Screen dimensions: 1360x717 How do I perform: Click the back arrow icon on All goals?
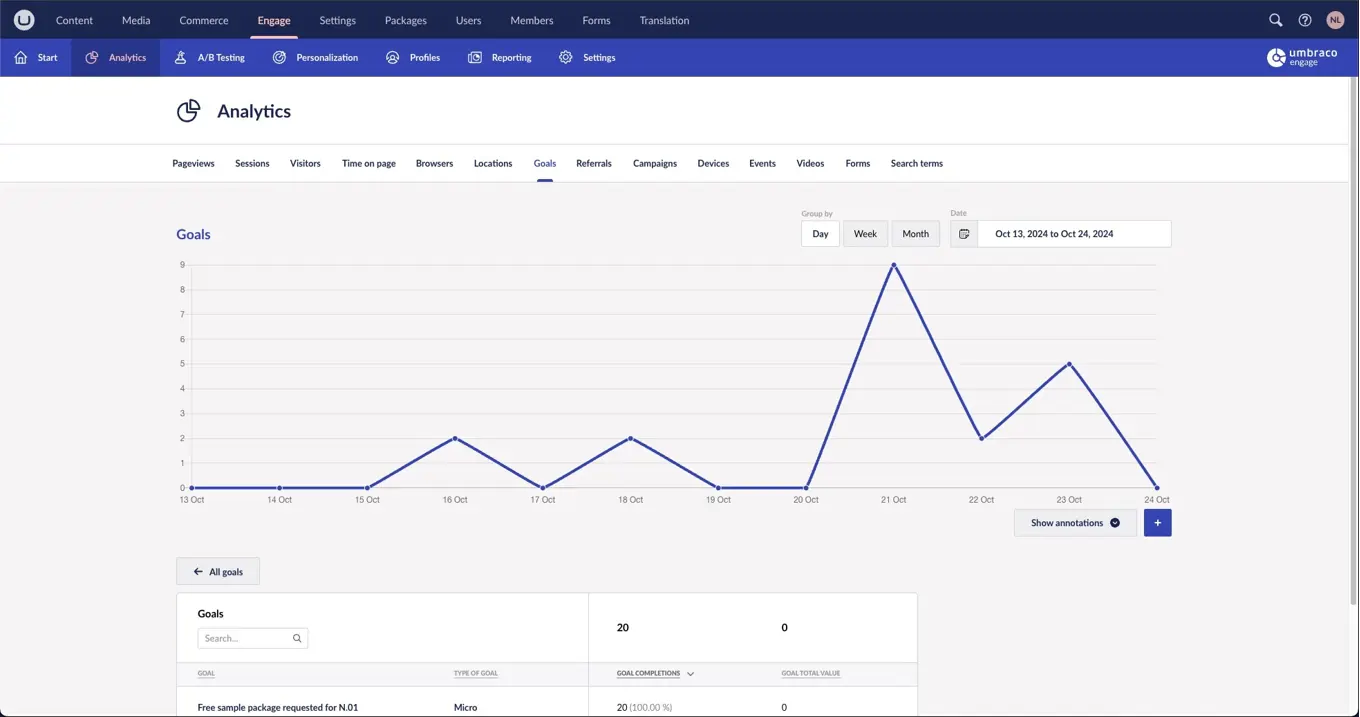pos(198,572)
